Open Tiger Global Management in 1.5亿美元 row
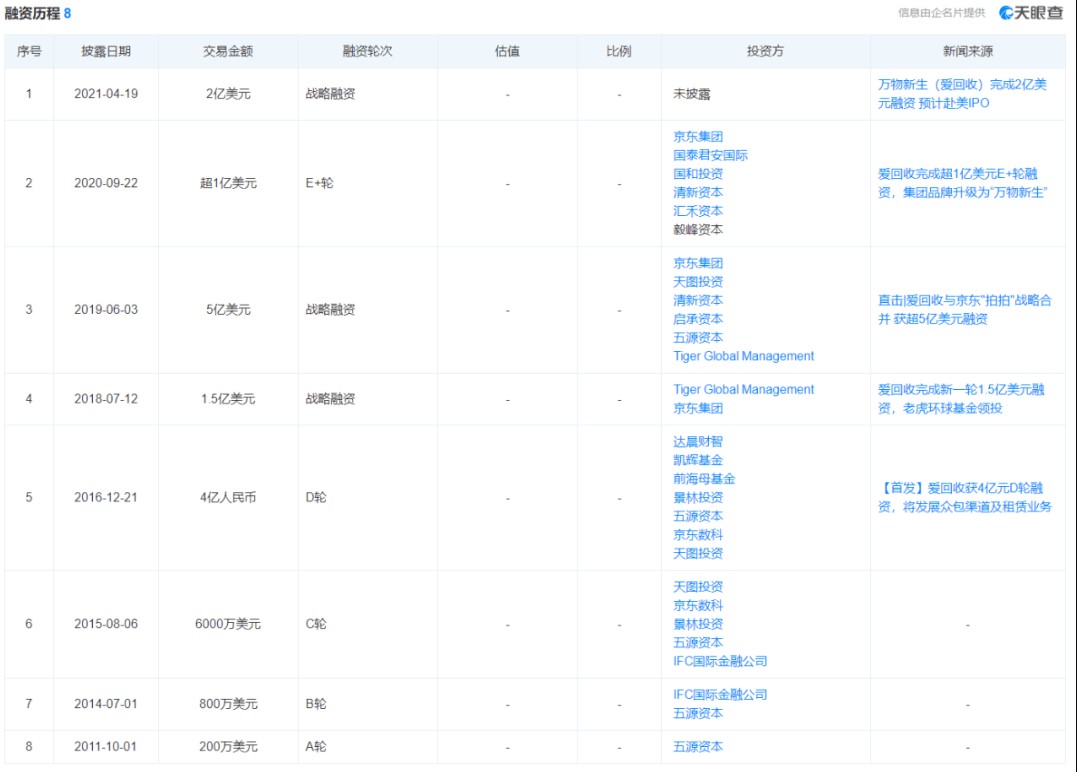Viewport: 1077px width, 772px height. [743, 389]
